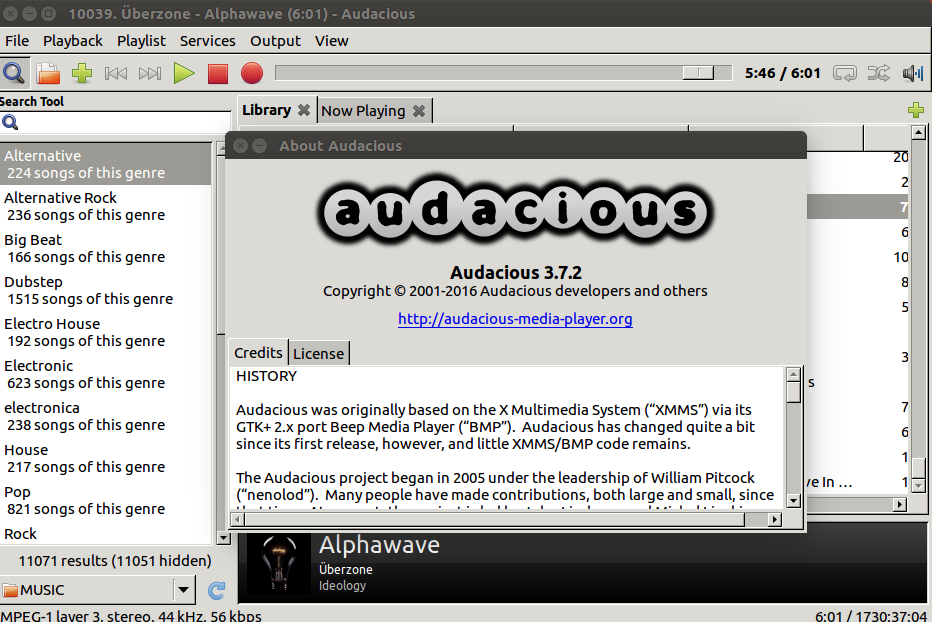Click search results scrollbar down arrow

click(223, 538)
